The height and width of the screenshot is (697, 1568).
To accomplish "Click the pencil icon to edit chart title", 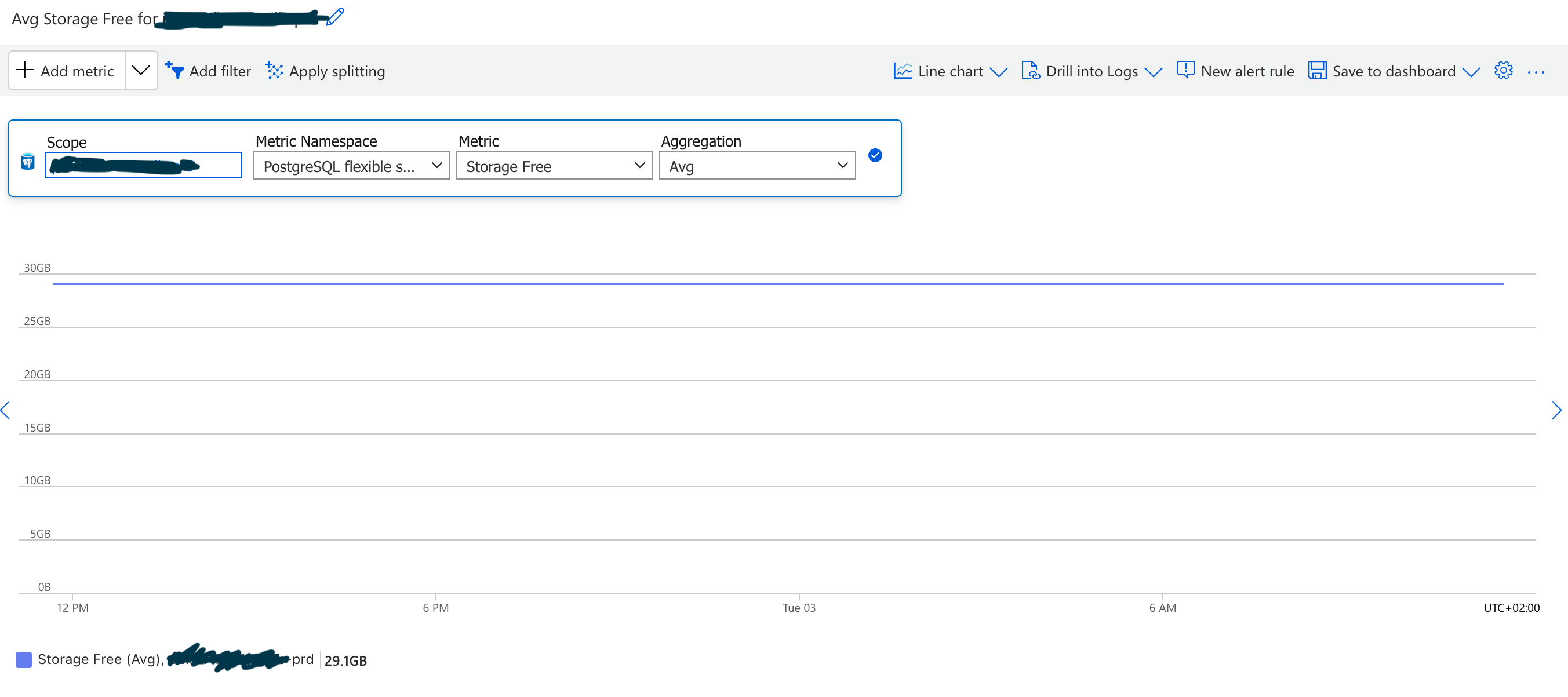I will [x=336, y=16].
